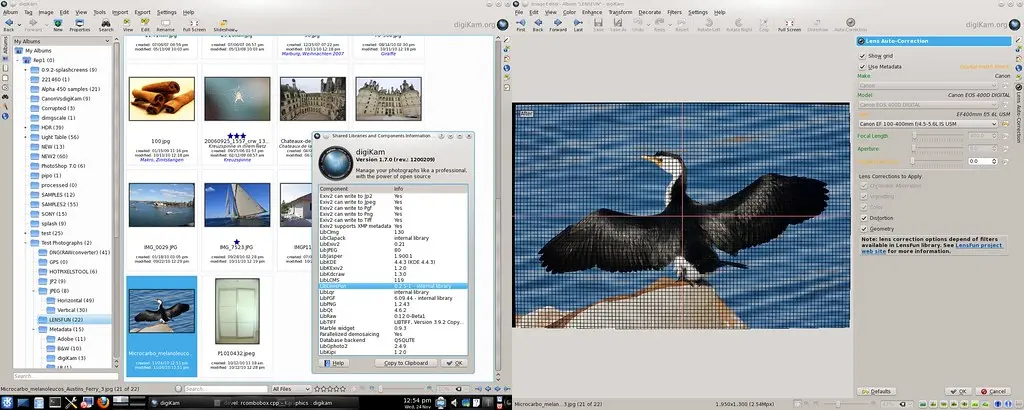The width and height of the screenshot is (1024, 410).
Task: Create a New album via toolbar
Action: pyautogui.click(x=58, y=23)
